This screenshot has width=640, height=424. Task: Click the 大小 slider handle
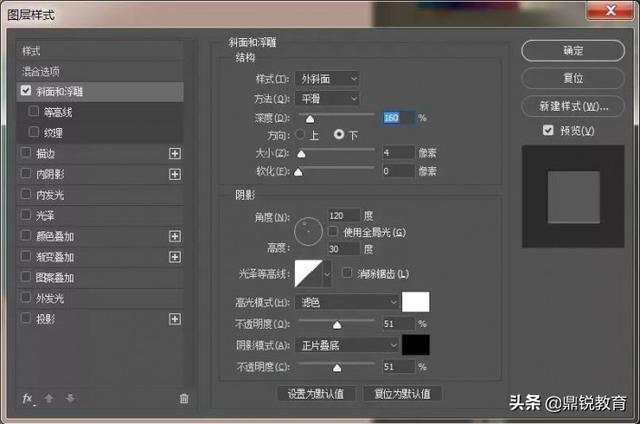(301, 154)
